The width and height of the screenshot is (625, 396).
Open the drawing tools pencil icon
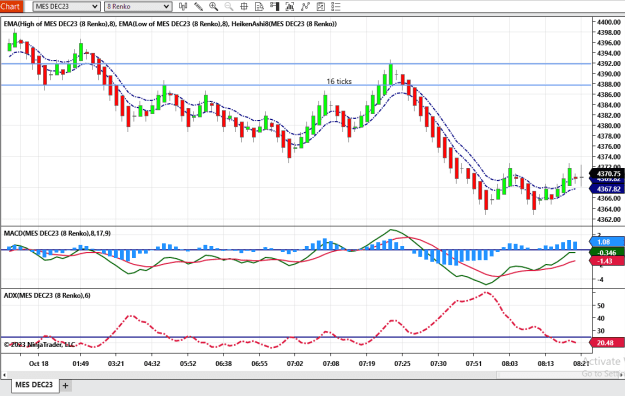click(x=198, y=6)
